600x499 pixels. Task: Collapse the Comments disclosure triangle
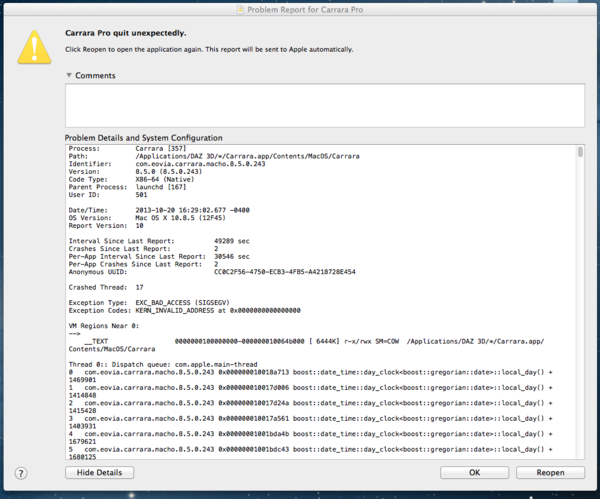69,75
